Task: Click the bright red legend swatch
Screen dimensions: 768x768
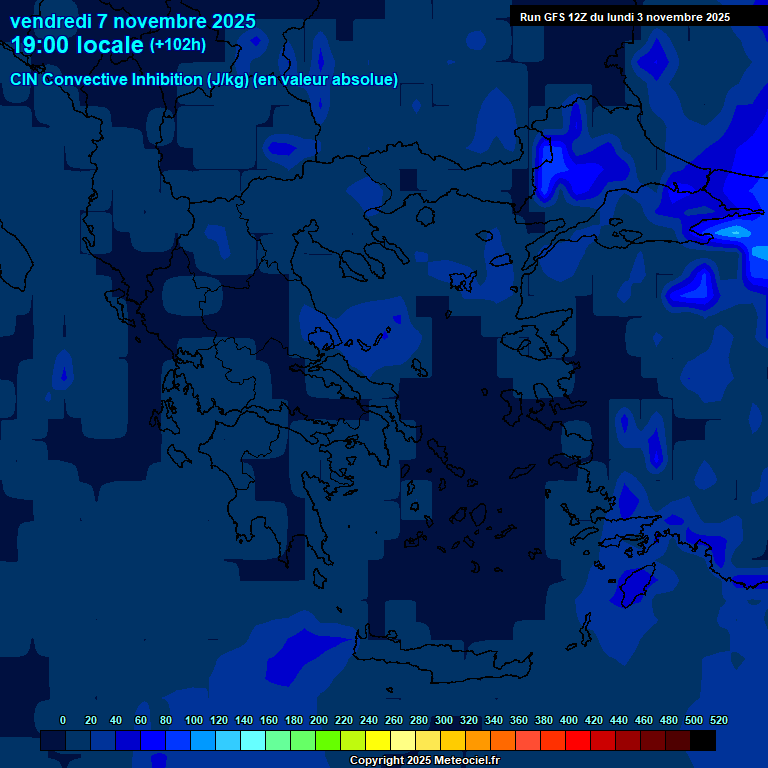Action: (x=578, y=741)
